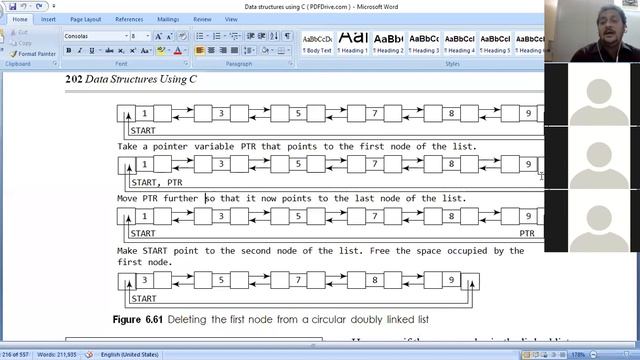Apply yellow text highlight color

(161, 51)
